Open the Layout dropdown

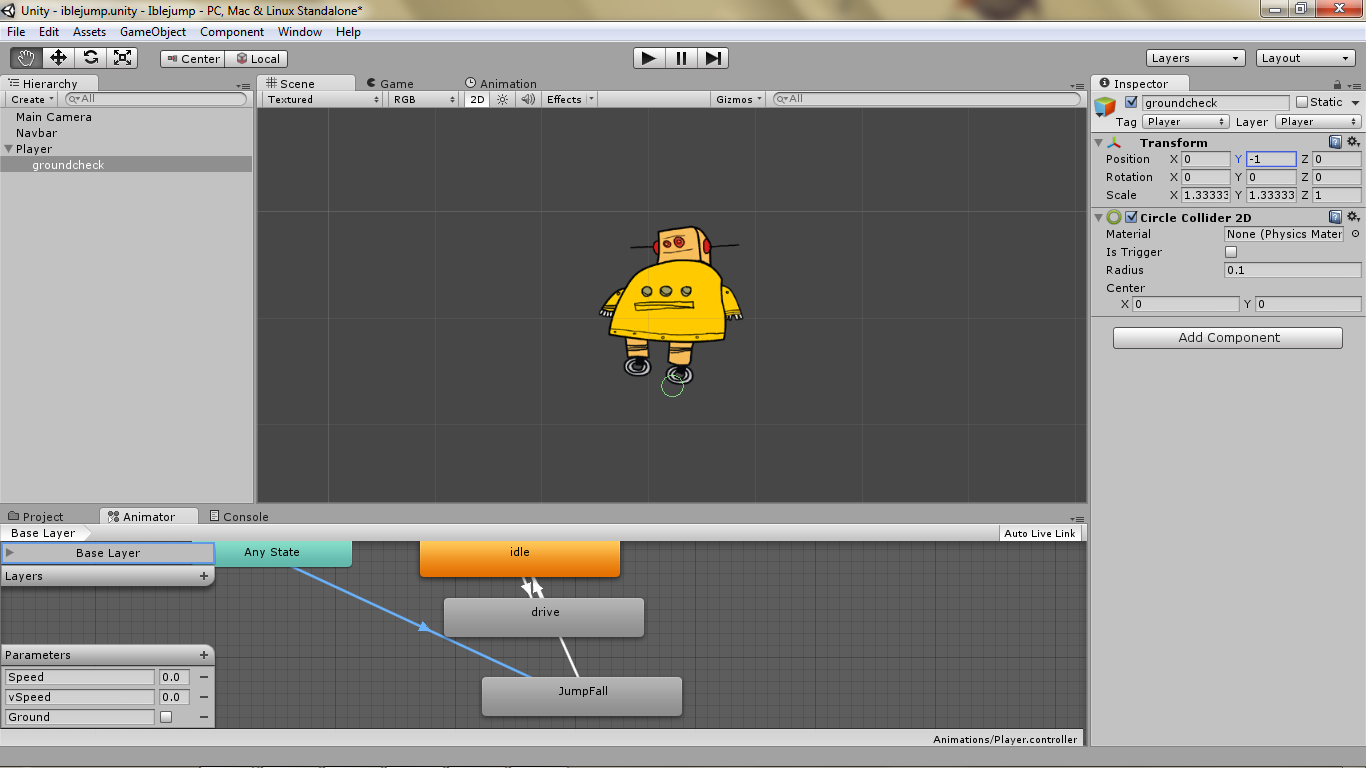[x=1306, y=58]
